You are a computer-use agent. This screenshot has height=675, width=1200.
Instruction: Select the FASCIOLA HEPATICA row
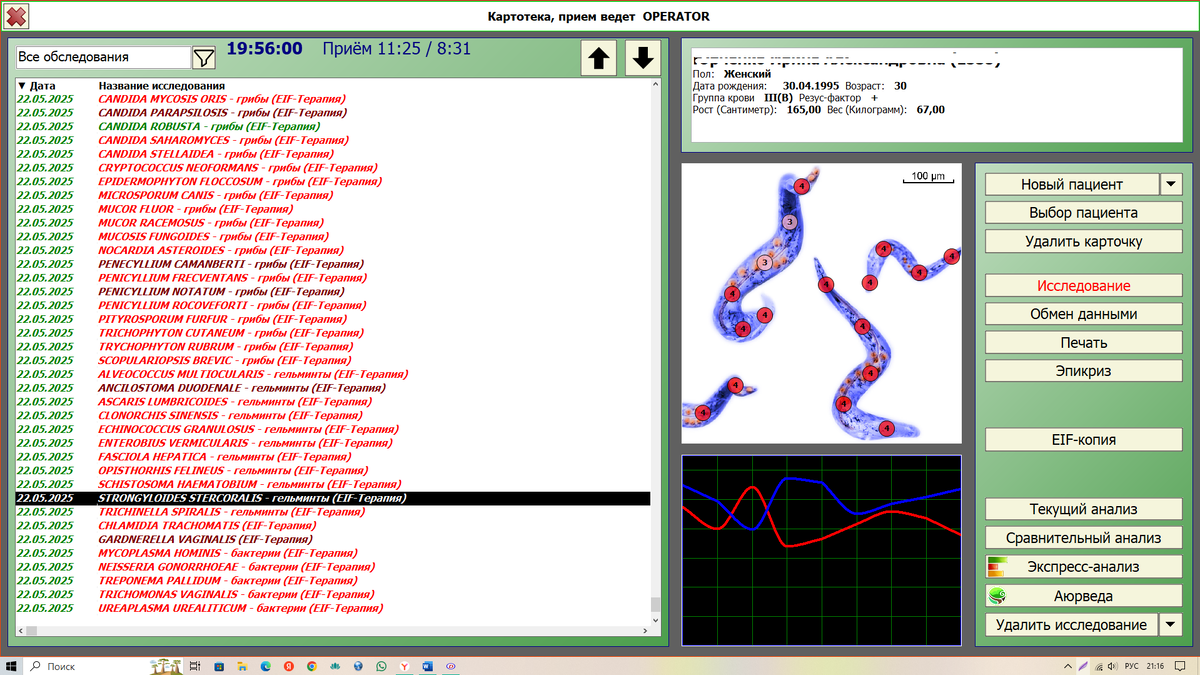(332, 457)
